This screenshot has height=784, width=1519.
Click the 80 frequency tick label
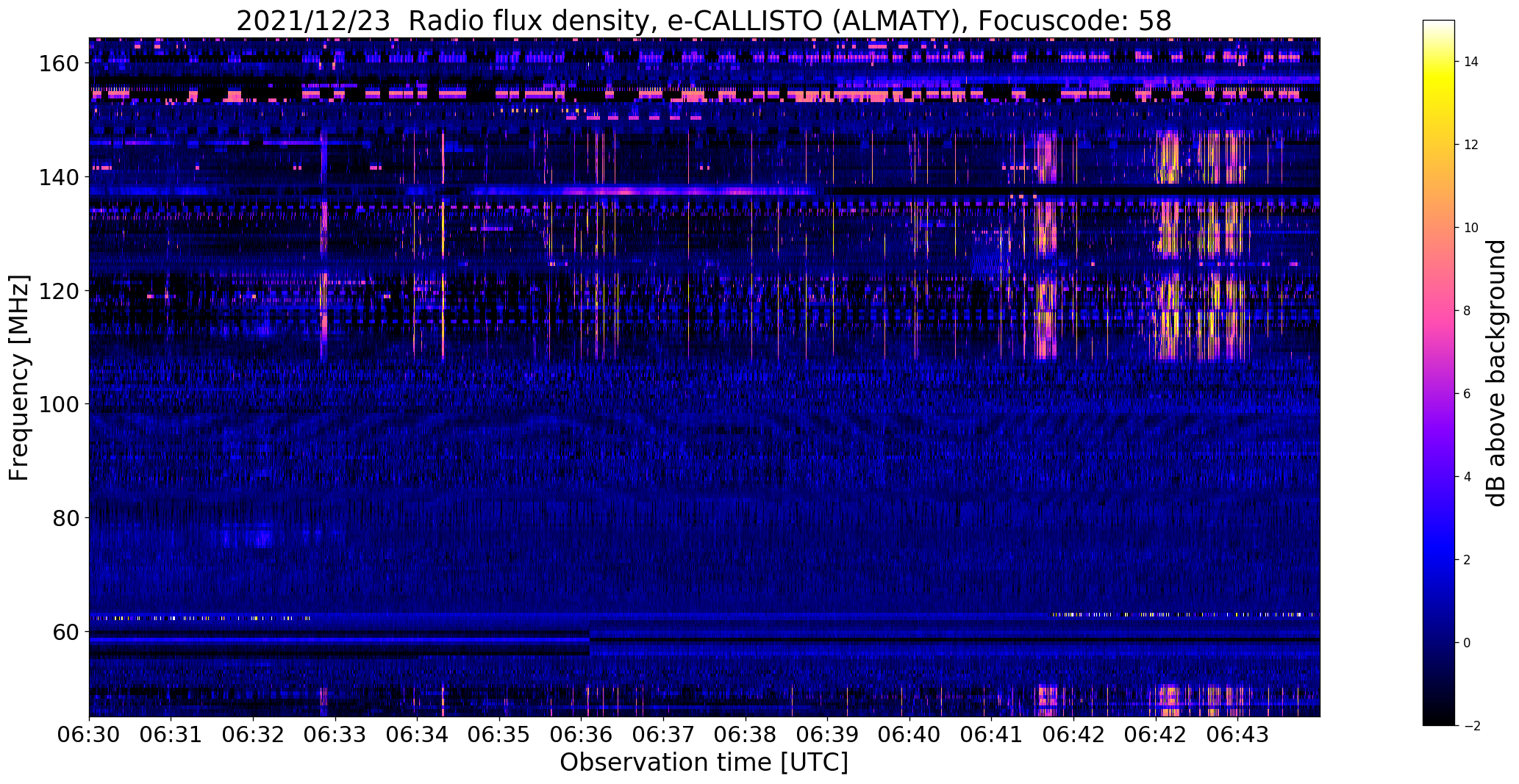point(64,518)
